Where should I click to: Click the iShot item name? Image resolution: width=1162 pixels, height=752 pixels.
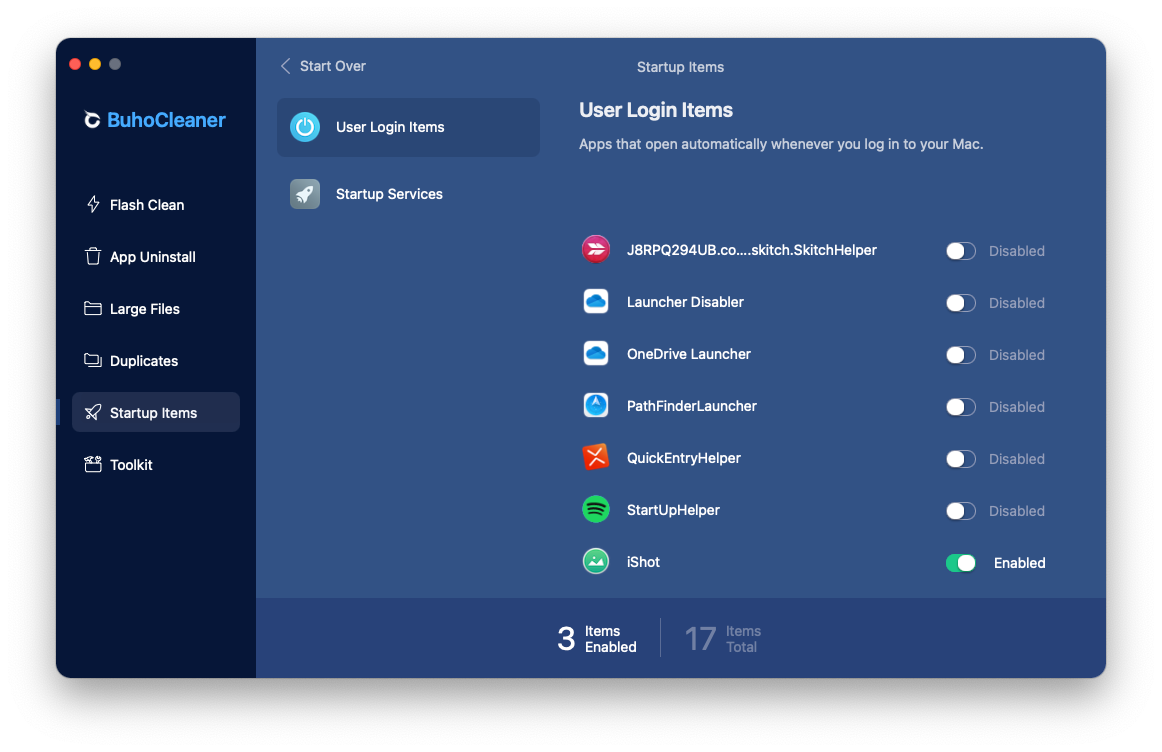(643, 562)
